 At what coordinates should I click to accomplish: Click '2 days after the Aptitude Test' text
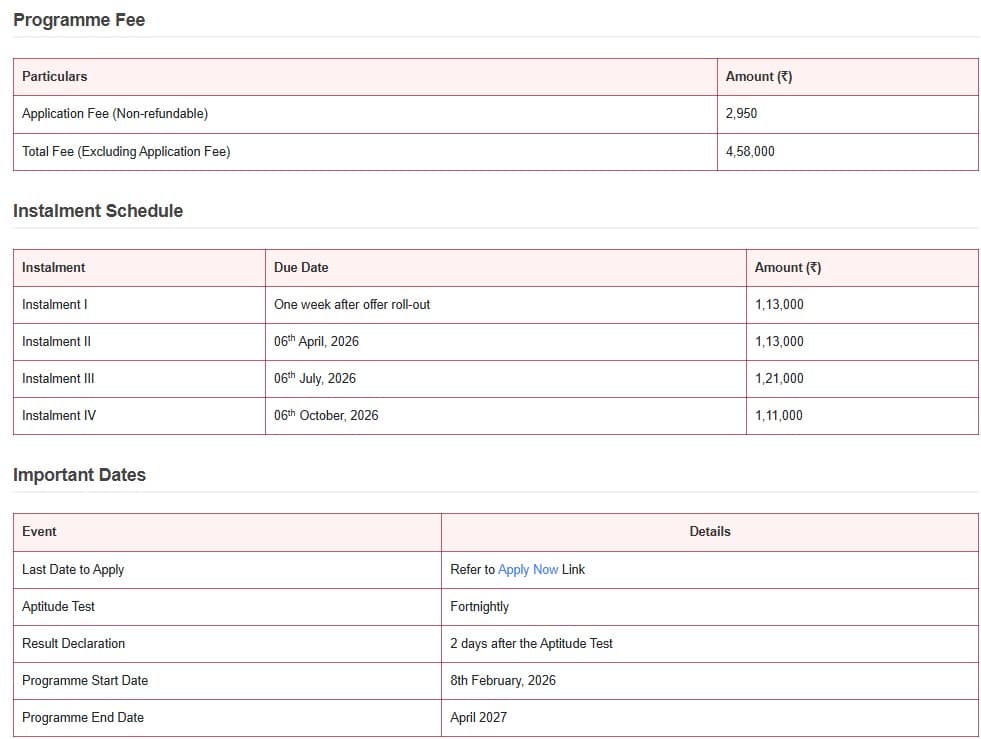click(x=531, y=644)
